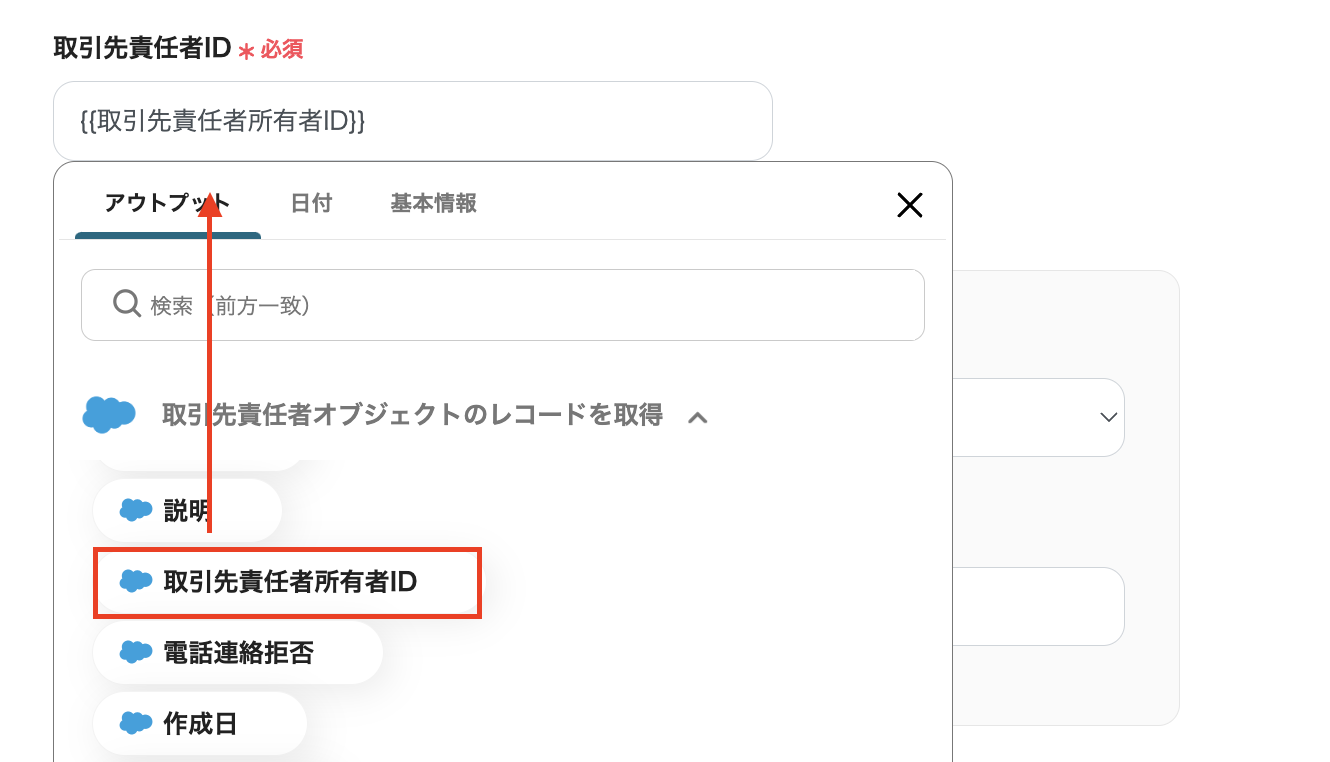
Task: Click the Salesforce cloud icon beside the section header
Action: [x=109, y=414]
